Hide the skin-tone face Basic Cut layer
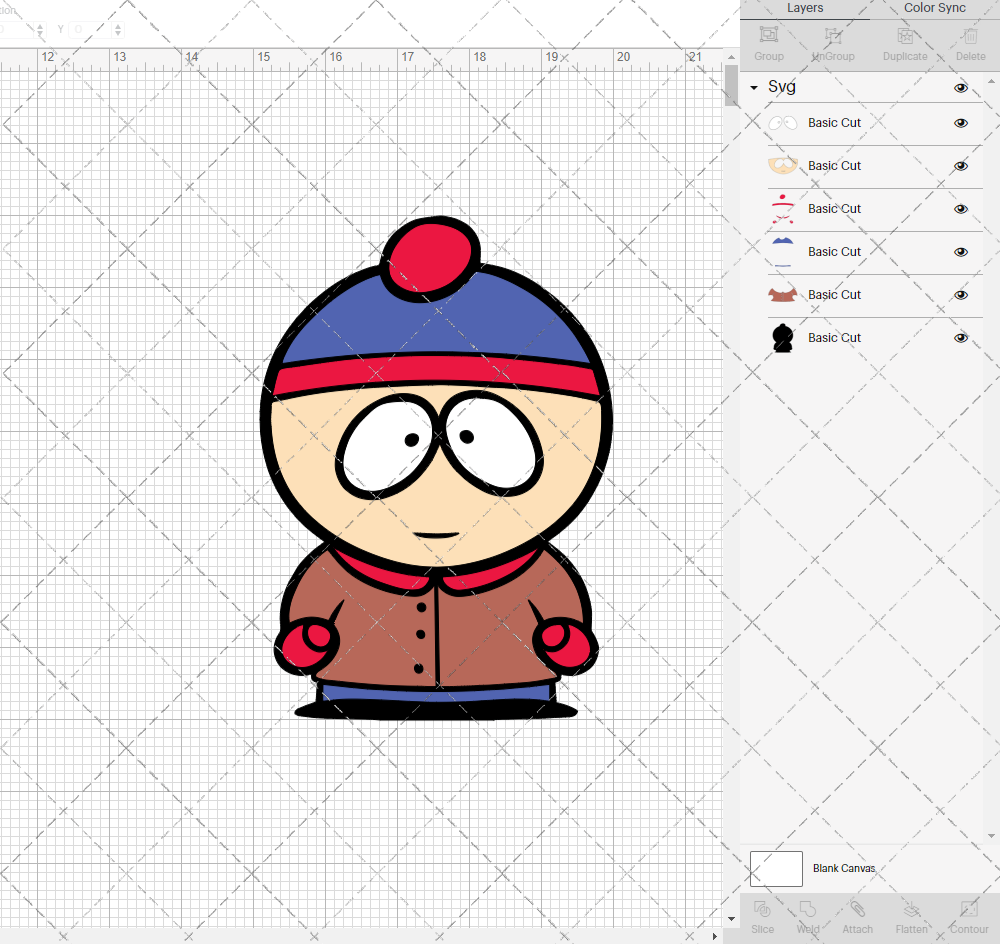Image resolution: width=1000 pixels, height=944 pixels. [x=960, y=166]
